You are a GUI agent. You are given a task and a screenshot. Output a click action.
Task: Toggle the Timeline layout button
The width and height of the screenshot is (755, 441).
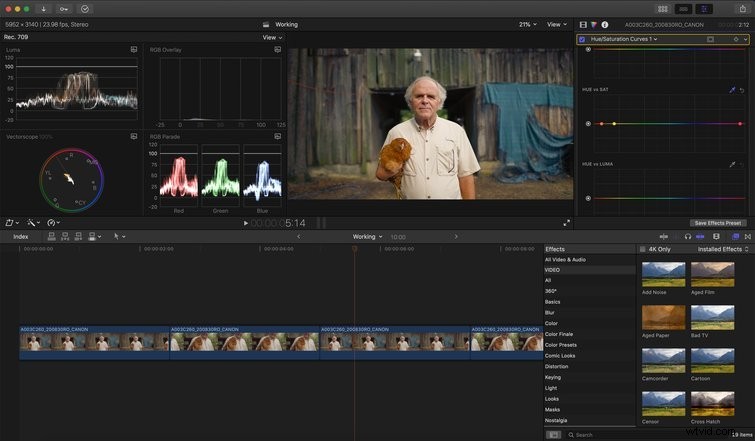683,9
